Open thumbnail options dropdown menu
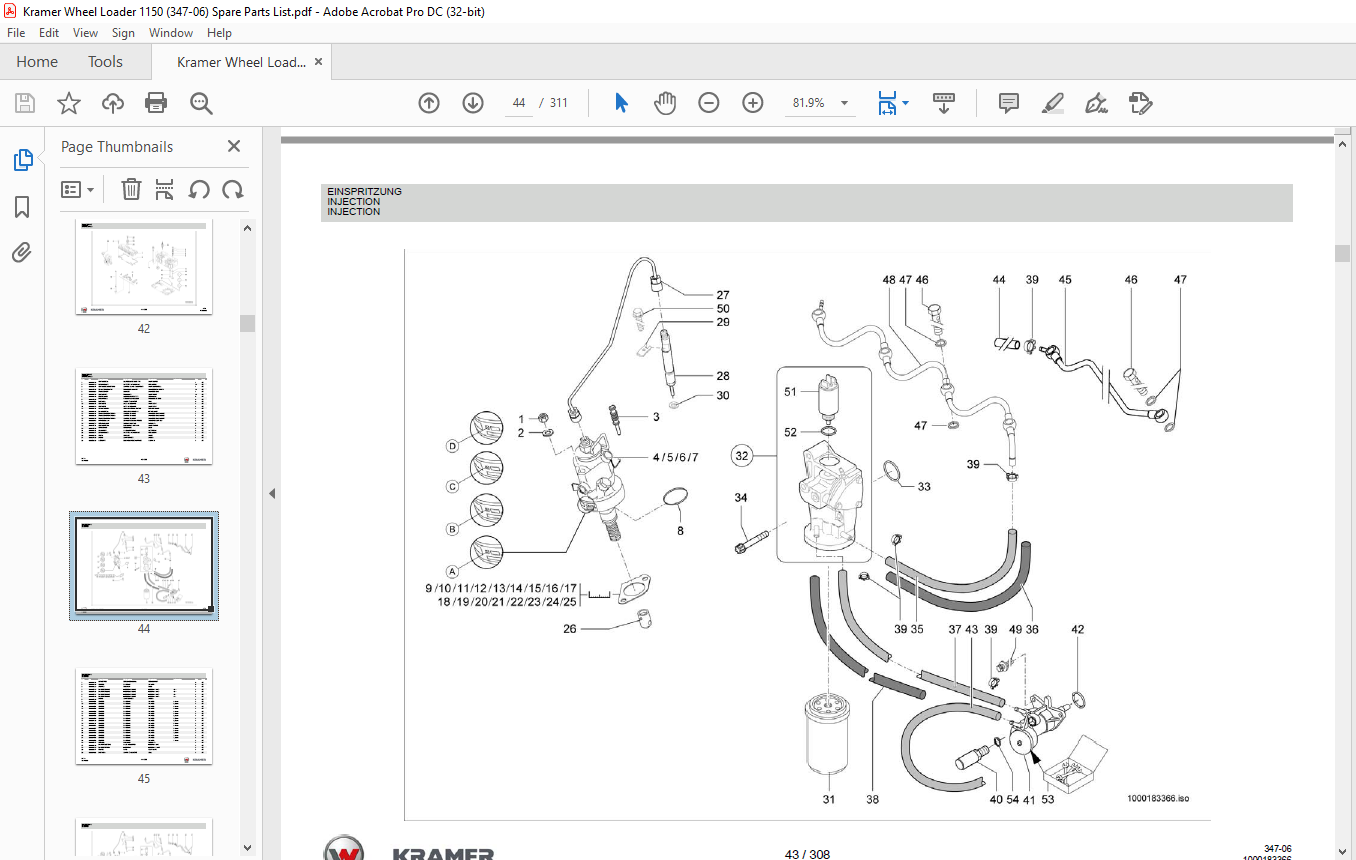Image resolution: width=1356 pixels, height=860 pixels. coord(78,189)
